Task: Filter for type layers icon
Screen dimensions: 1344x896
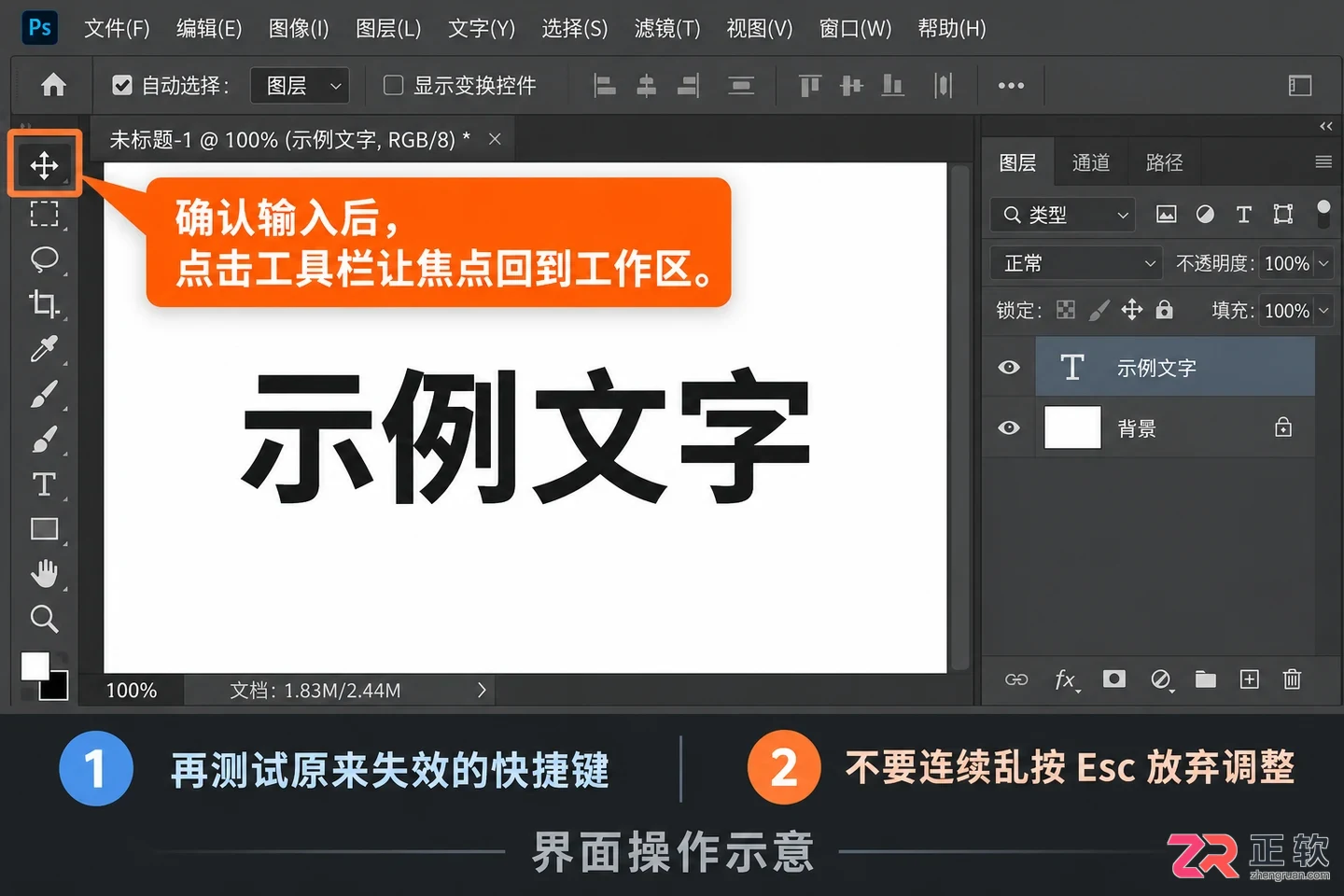Action: pyautogui.click(x=1243, y=214)
